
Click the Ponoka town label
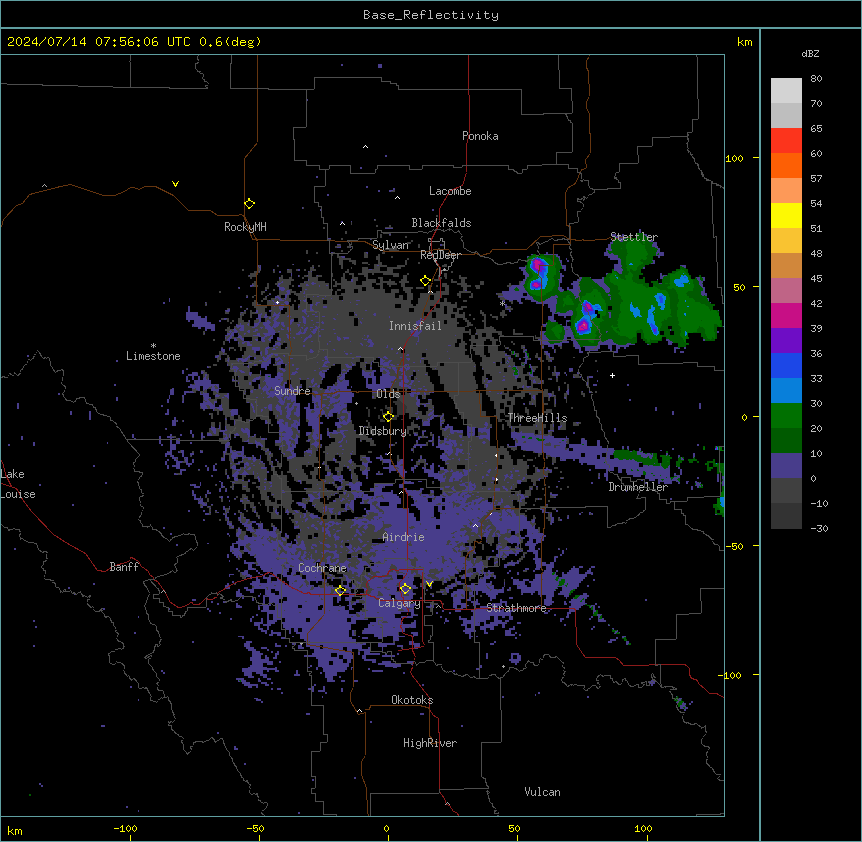480,136
